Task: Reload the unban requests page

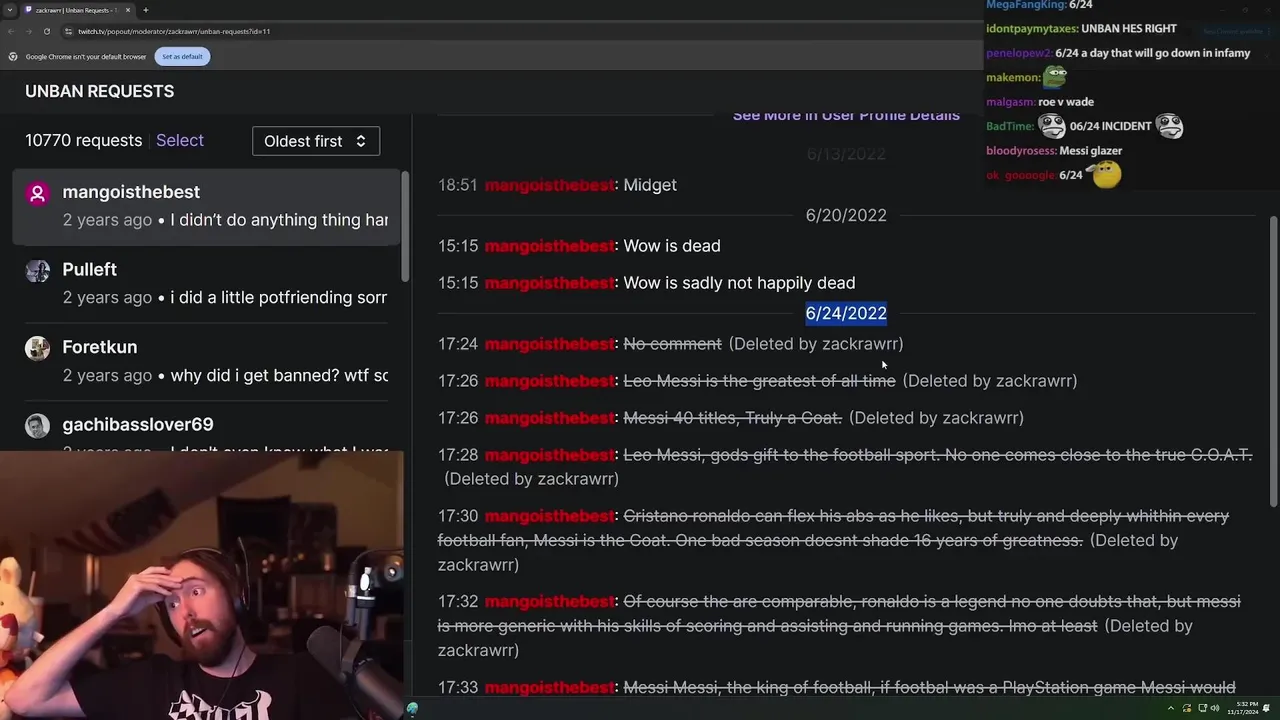Action: (46, 31)
